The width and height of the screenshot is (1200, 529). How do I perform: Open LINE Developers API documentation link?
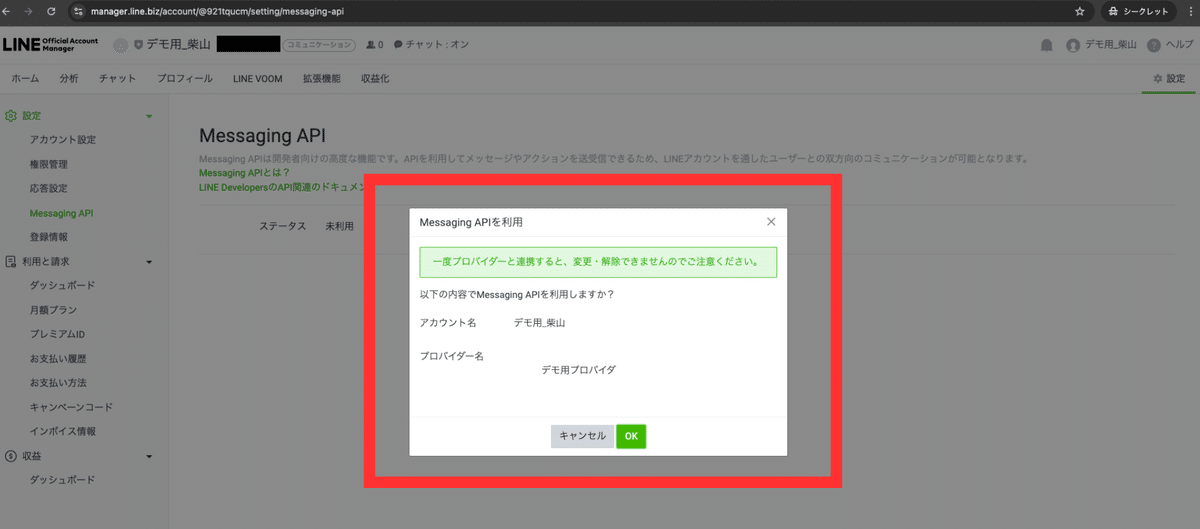[281, 187]
